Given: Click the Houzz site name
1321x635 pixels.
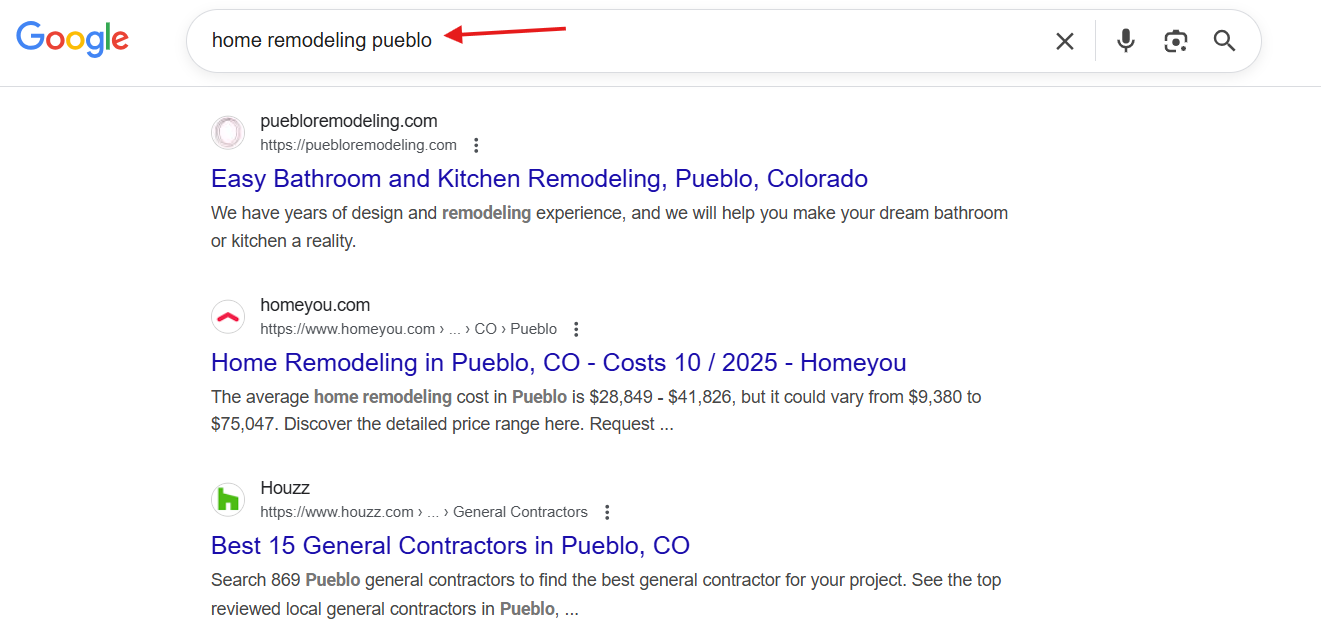Looking at the screenshot, I should [285, 488].
